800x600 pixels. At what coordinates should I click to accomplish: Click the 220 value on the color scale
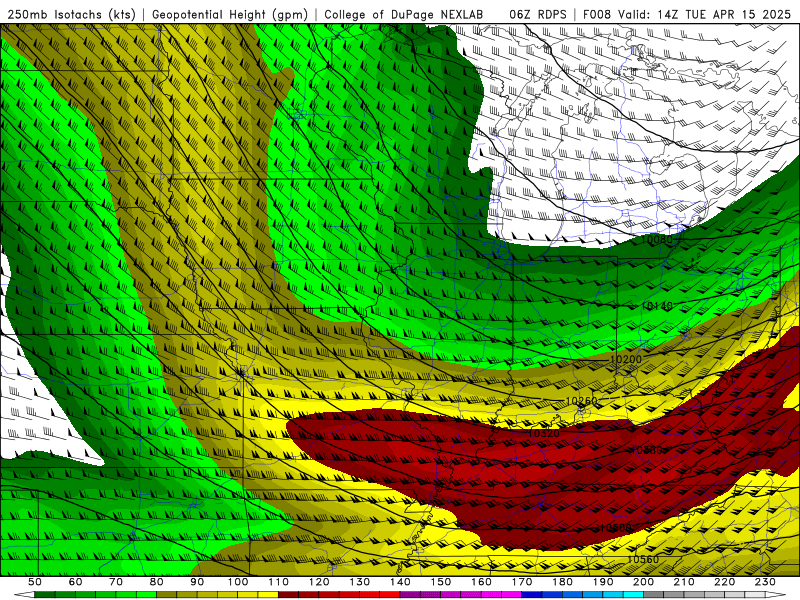pyautogui.click(x=724, y=582)
